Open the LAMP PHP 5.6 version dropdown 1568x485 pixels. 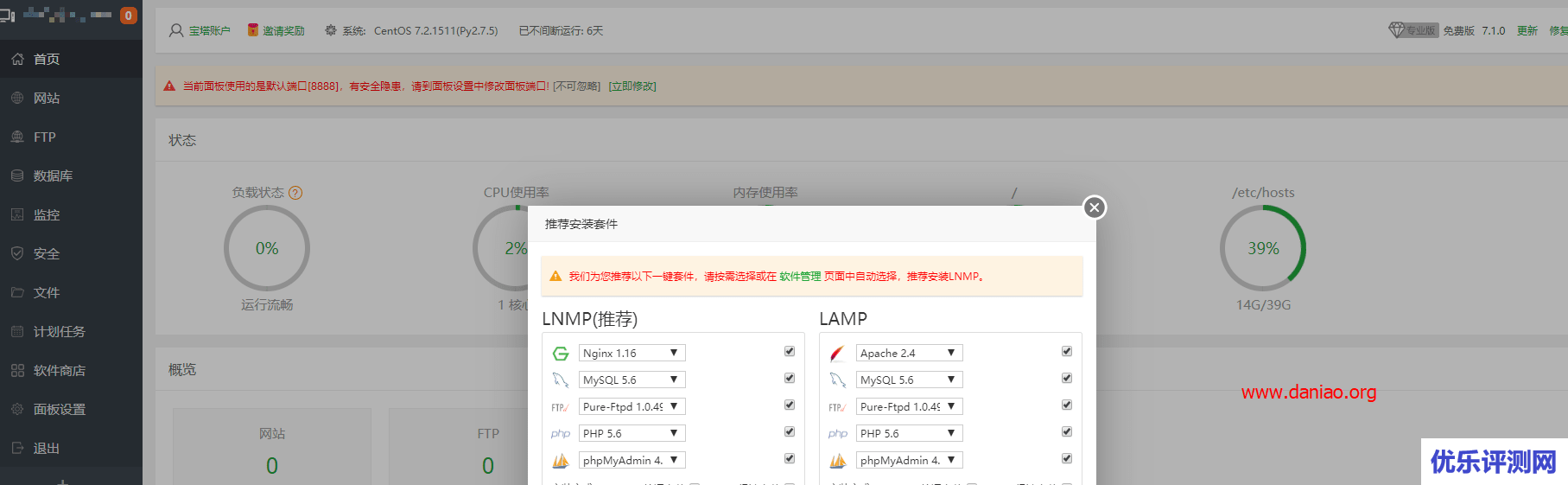(910, 433)
